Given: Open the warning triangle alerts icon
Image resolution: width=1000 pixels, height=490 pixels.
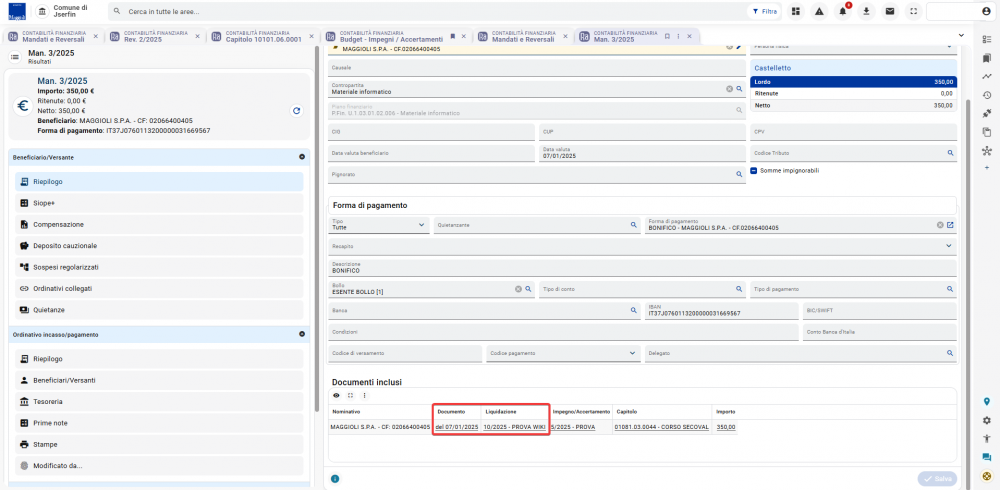Looking at the screenshot, I should point(819,11).
